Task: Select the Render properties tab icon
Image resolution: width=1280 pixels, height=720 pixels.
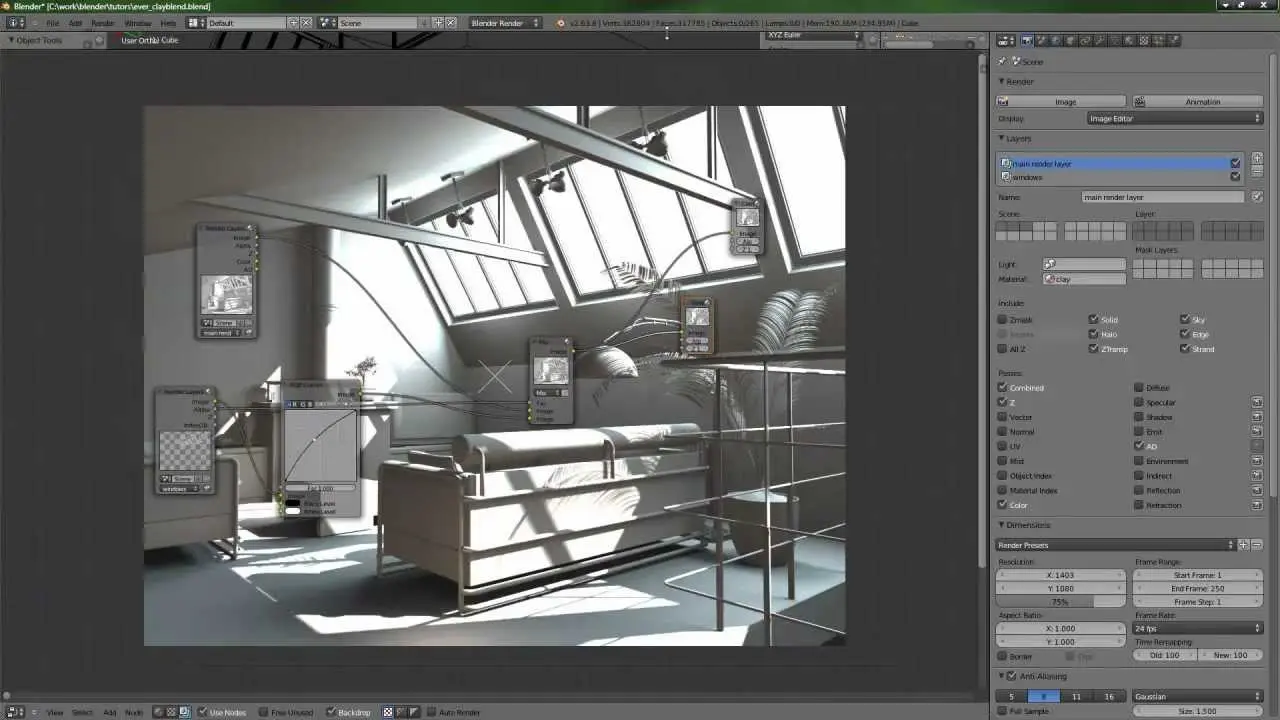Action: 1026,40
